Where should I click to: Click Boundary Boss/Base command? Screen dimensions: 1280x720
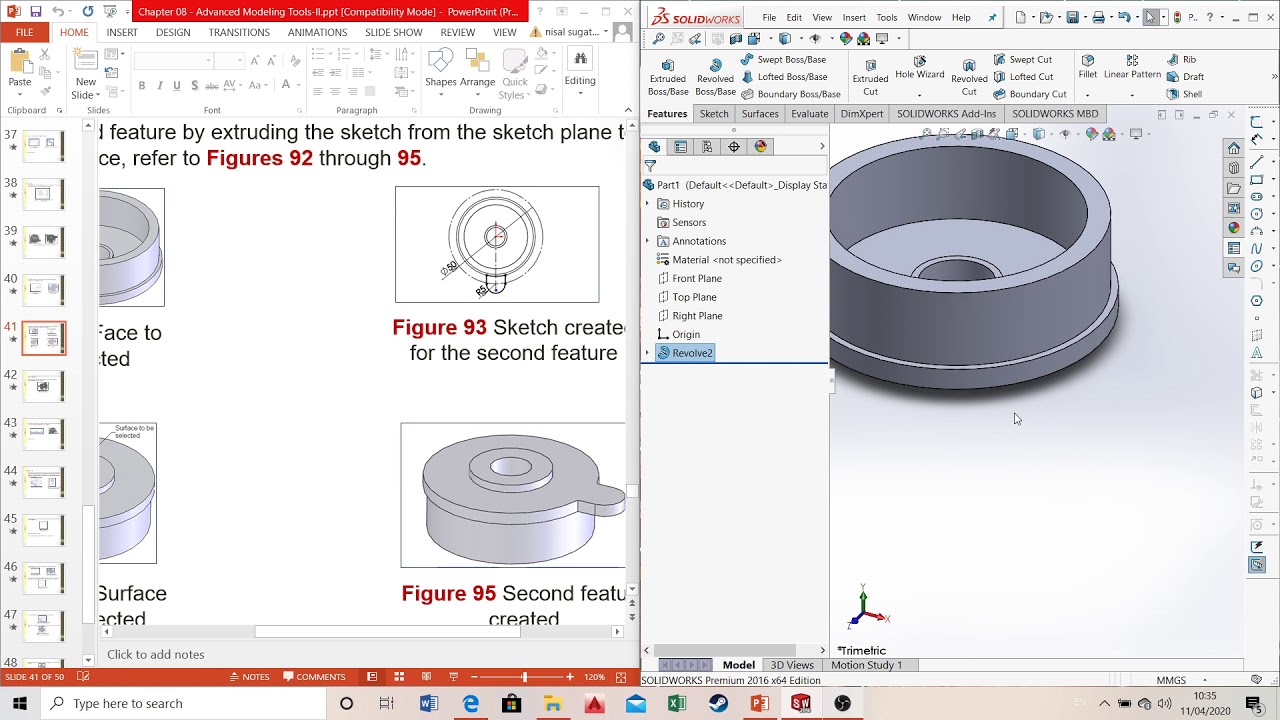click(x=790, y=94)
